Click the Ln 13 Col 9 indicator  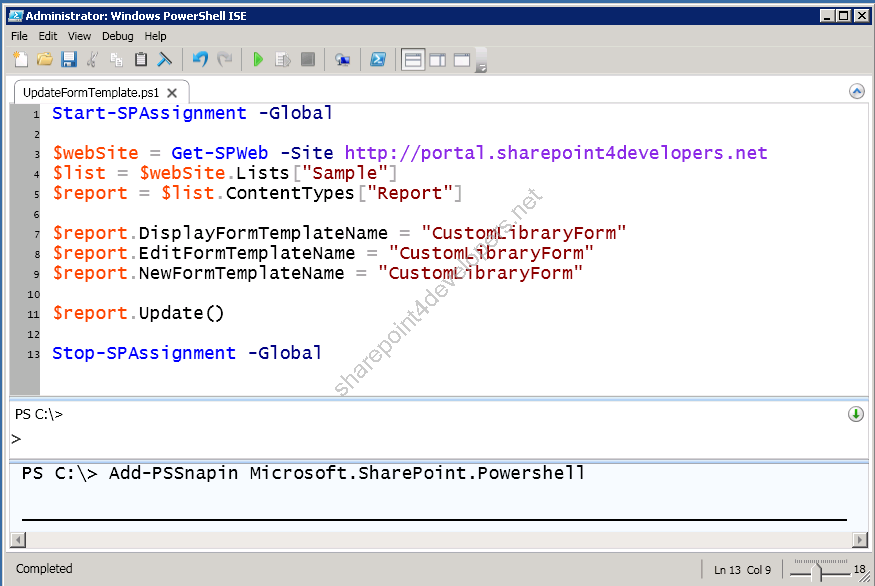(x=742, y=570)
